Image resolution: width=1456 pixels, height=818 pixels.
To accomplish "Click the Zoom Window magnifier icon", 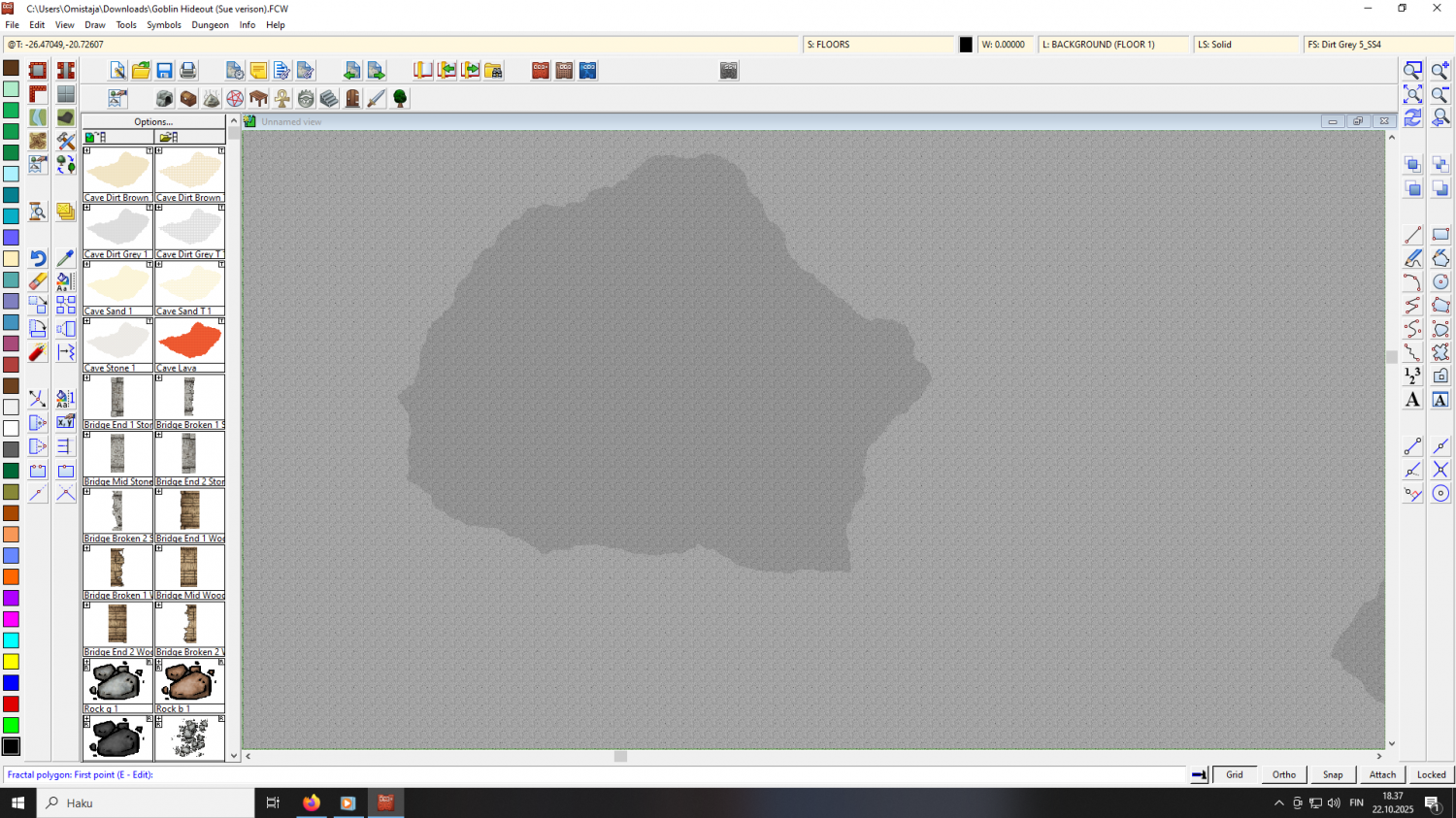I will click(1412, 71).
